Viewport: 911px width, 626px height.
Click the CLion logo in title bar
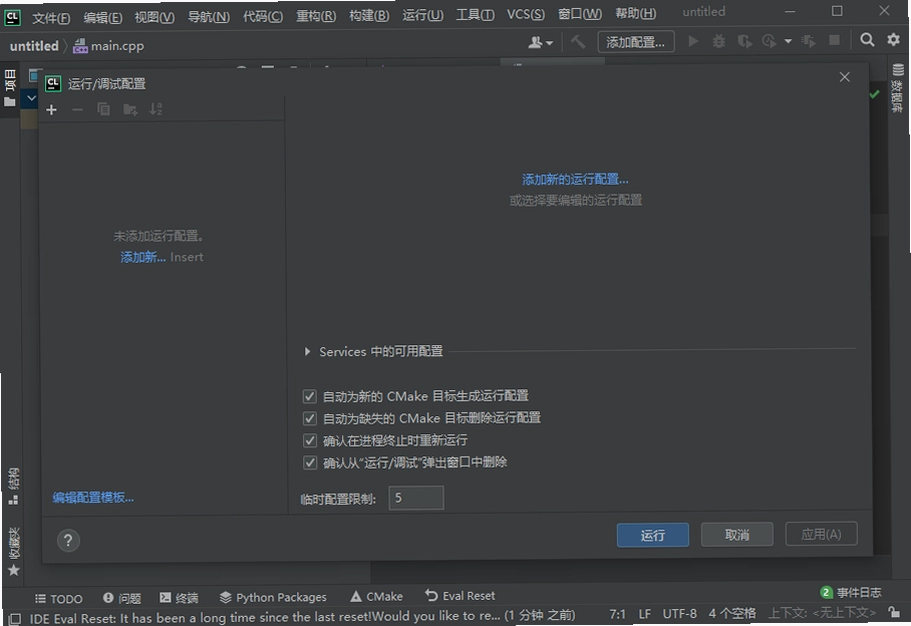(12, 17)
